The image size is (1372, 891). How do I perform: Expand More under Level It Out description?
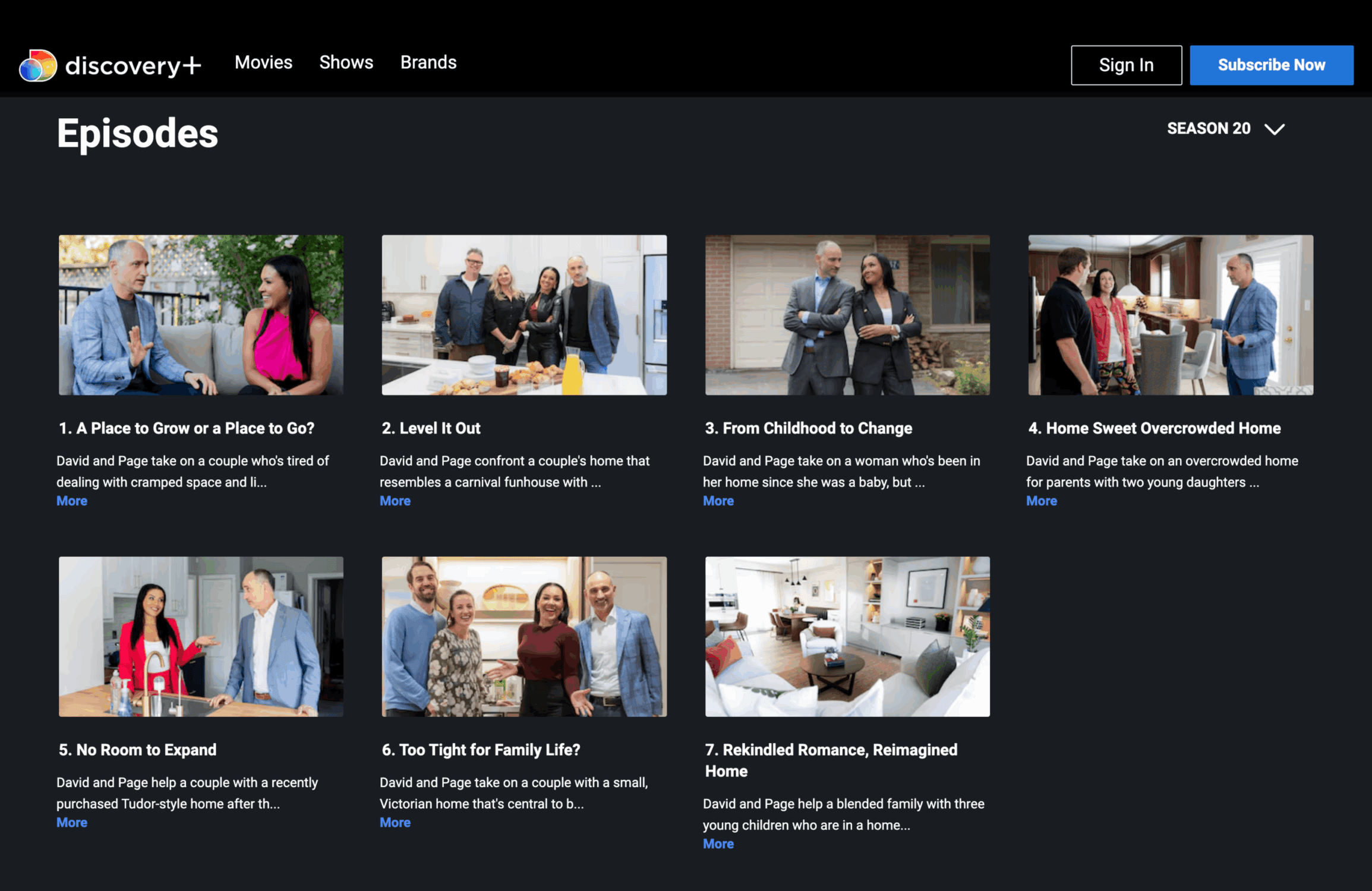click(395, 501)
